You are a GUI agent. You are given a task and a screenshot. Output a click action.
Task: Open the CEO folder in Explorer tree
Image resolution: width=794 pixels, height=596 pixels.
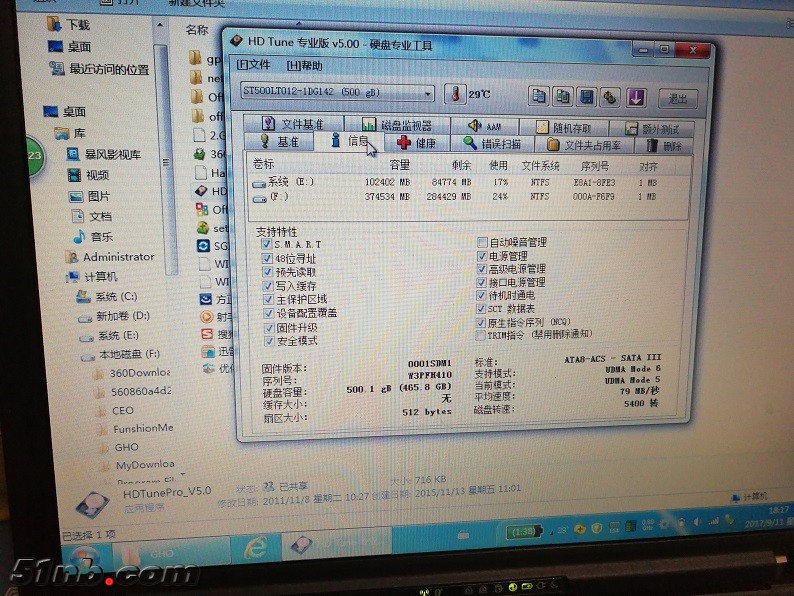point(115,410)
